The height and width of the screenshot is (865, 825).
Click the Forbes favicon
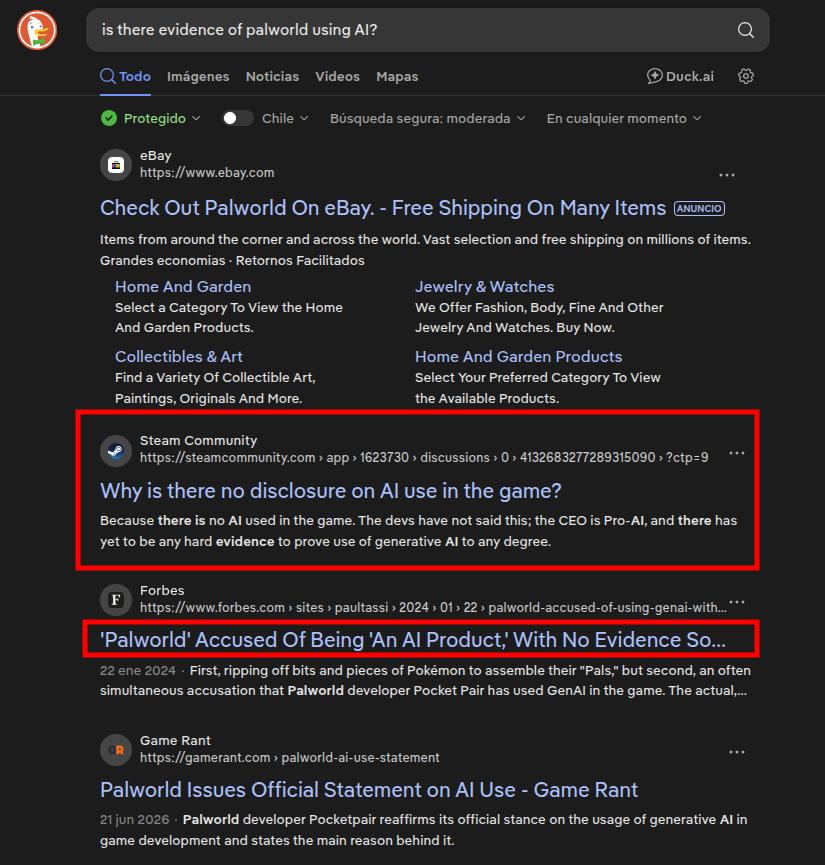tap(116, 600)
